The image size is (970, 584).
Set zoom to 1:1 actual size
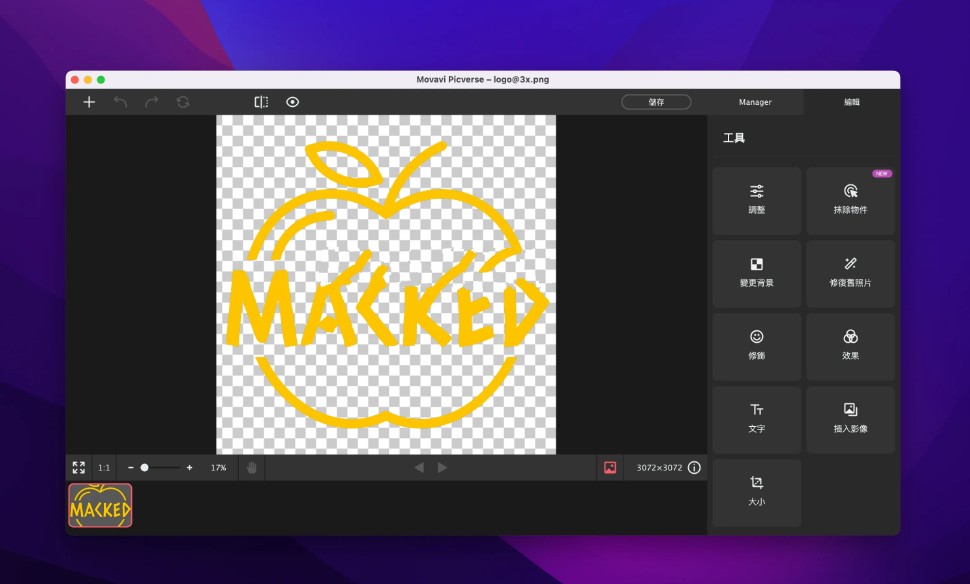(x=104, y=468)
